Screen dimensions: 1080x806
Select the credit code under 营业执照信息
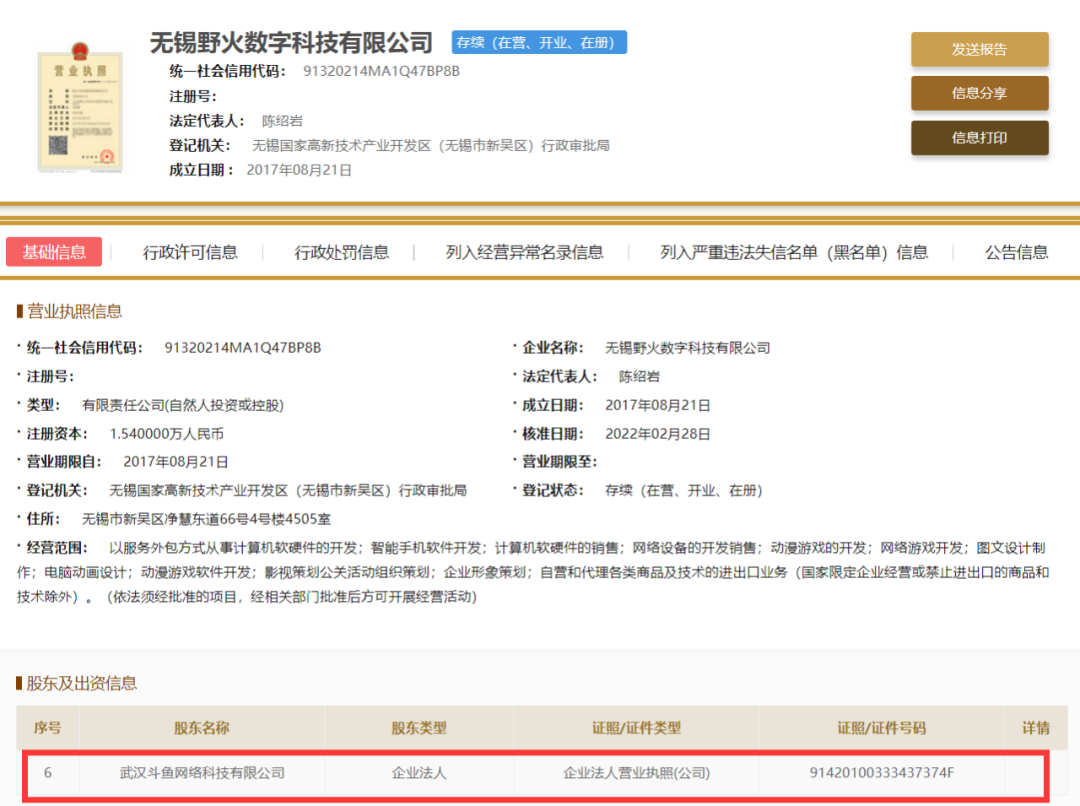(242, 348)
